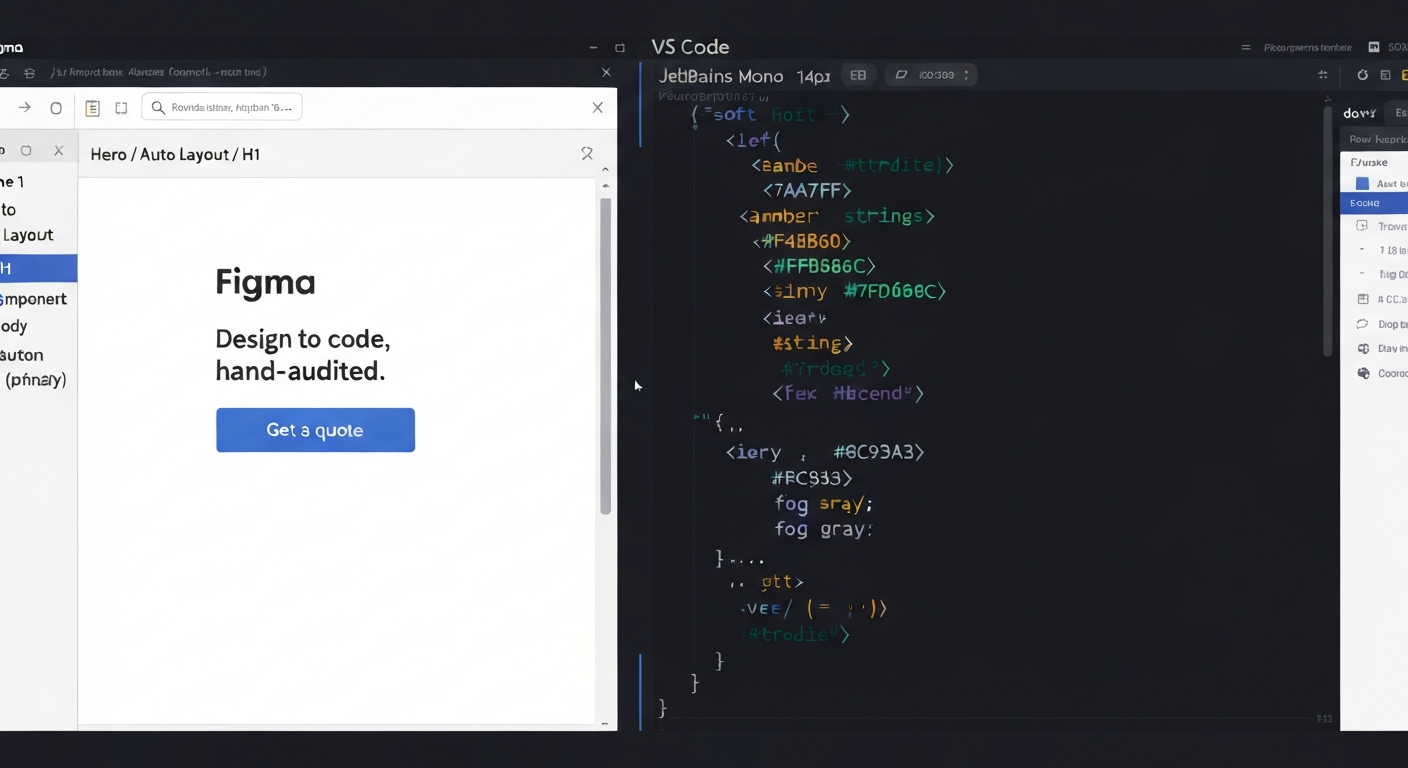This screenshot has height=768, width=1408.
Task: Click the refresh icon in VS Code top-right toolbar
Action: point(1362,75)
